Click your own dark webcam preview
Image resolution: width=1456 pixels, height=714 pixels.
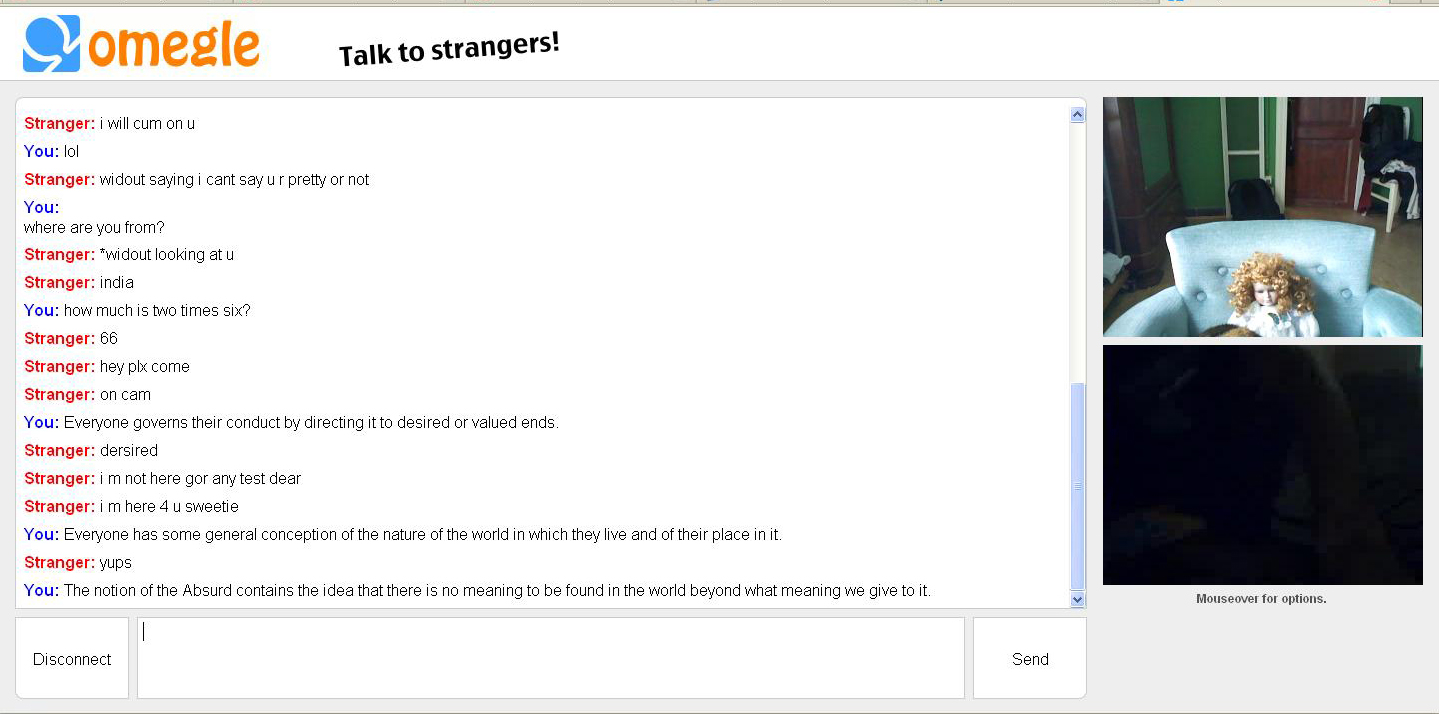[1262, 465]
